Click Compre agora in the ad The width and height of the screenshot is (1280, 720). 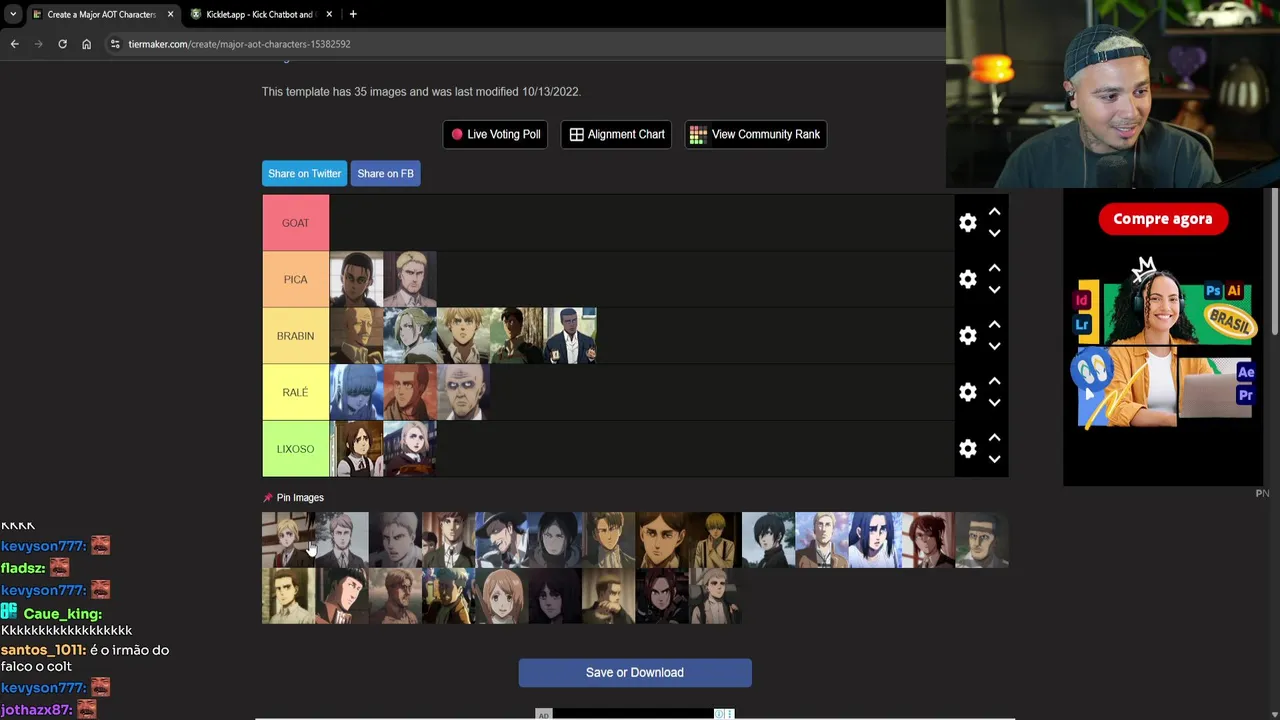pyautogui.click(x=1163, y=219)
